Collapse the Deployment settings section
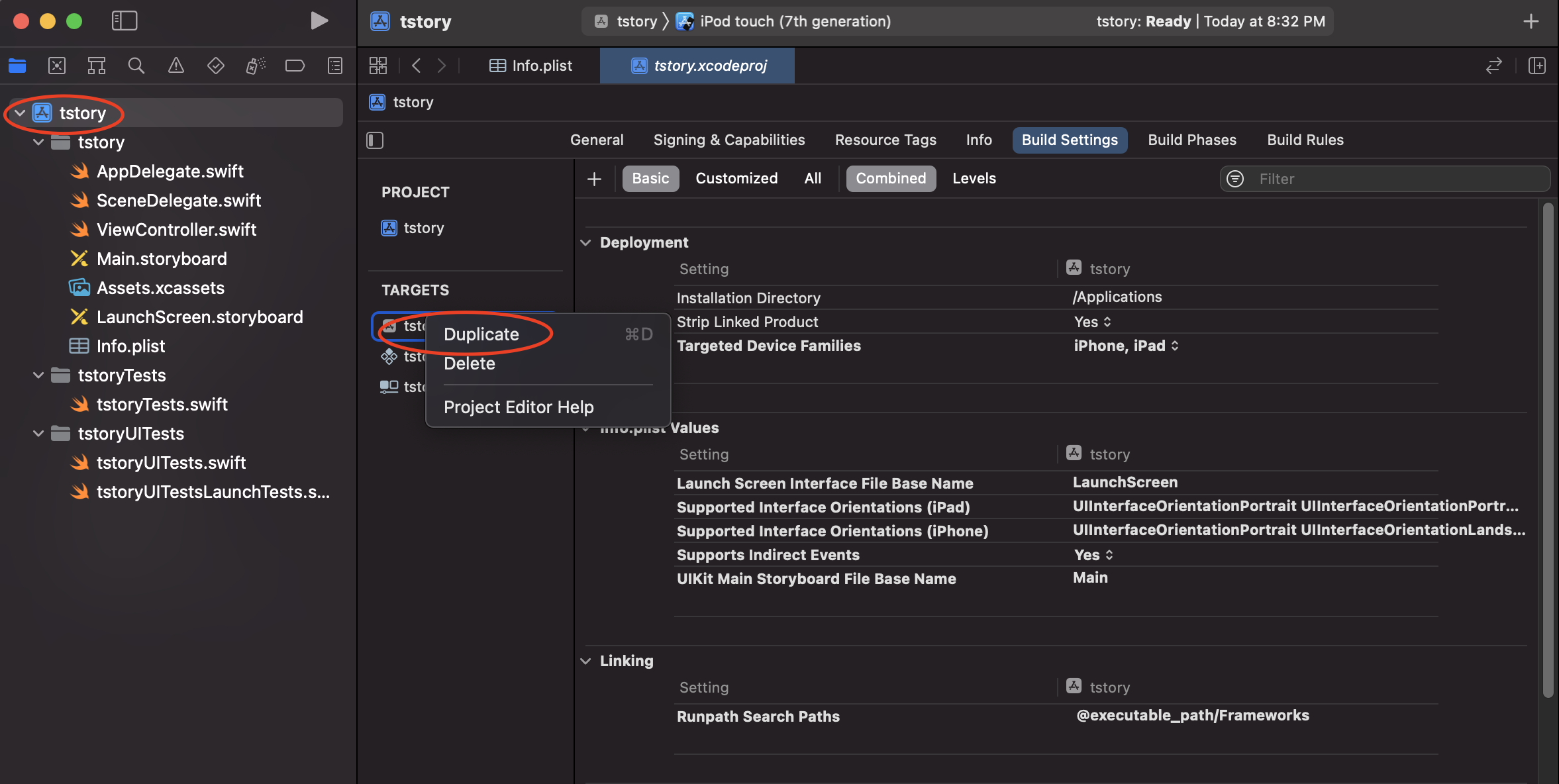Screen dimensions: 1559x784 [x=585, y=242]
